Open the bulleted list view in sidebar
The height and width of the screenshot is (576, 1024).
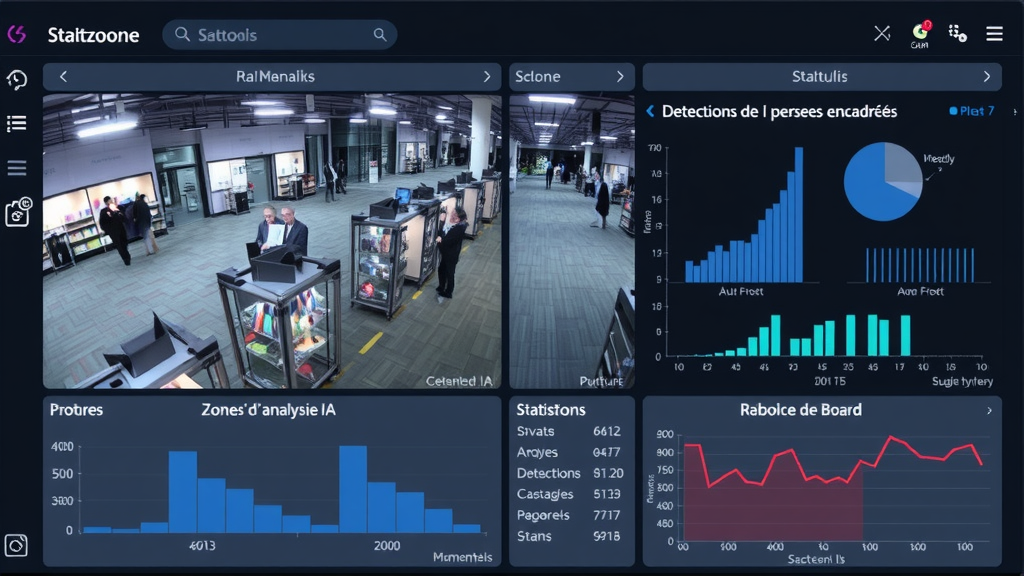tap(16, 123)
